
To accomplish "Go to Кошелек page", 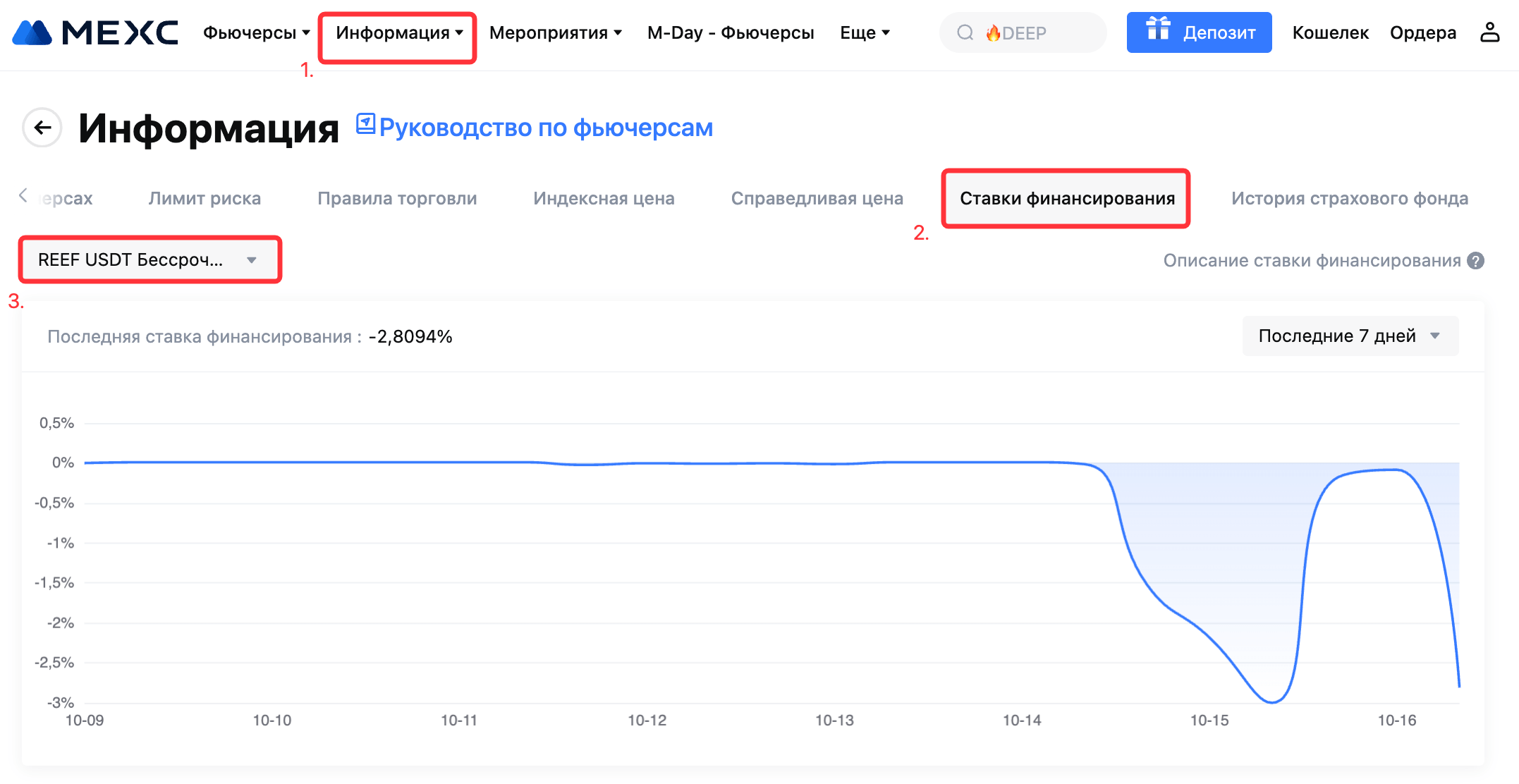I will coord(1330,33).
